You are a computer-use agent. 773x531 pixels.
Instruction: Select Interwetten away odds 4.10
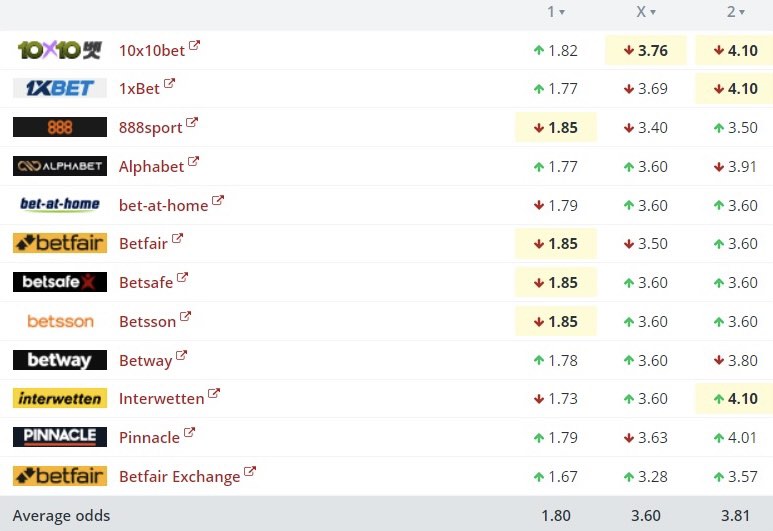(x=735, y=398)
